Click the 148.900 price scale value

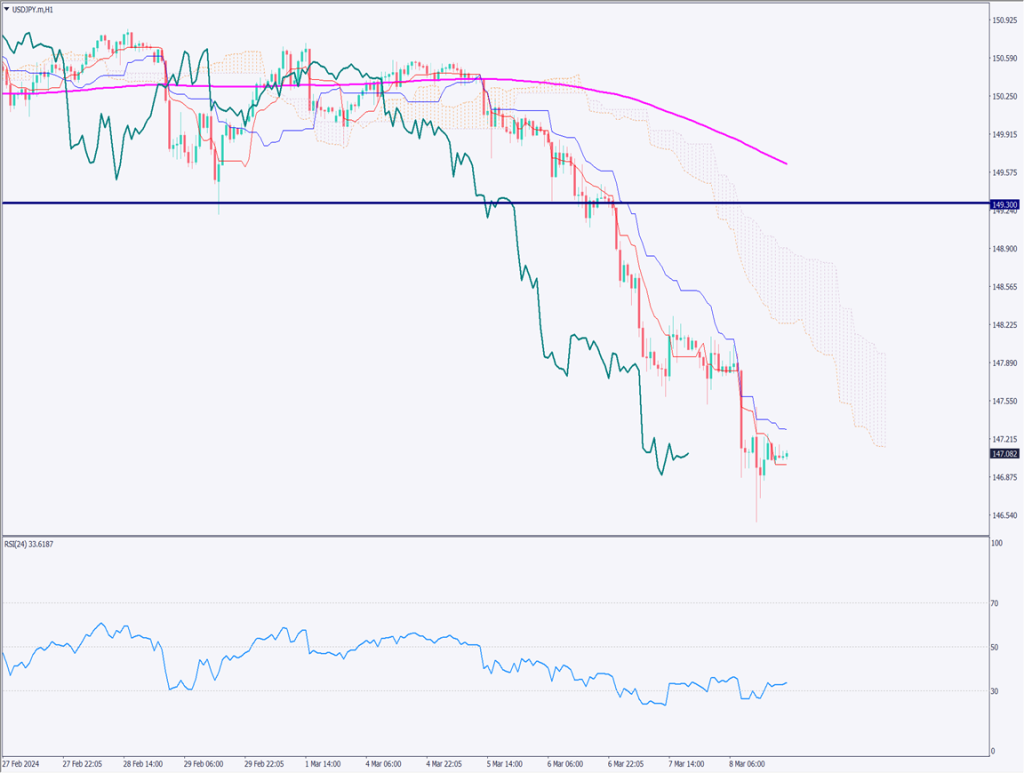pos(1004,249)
